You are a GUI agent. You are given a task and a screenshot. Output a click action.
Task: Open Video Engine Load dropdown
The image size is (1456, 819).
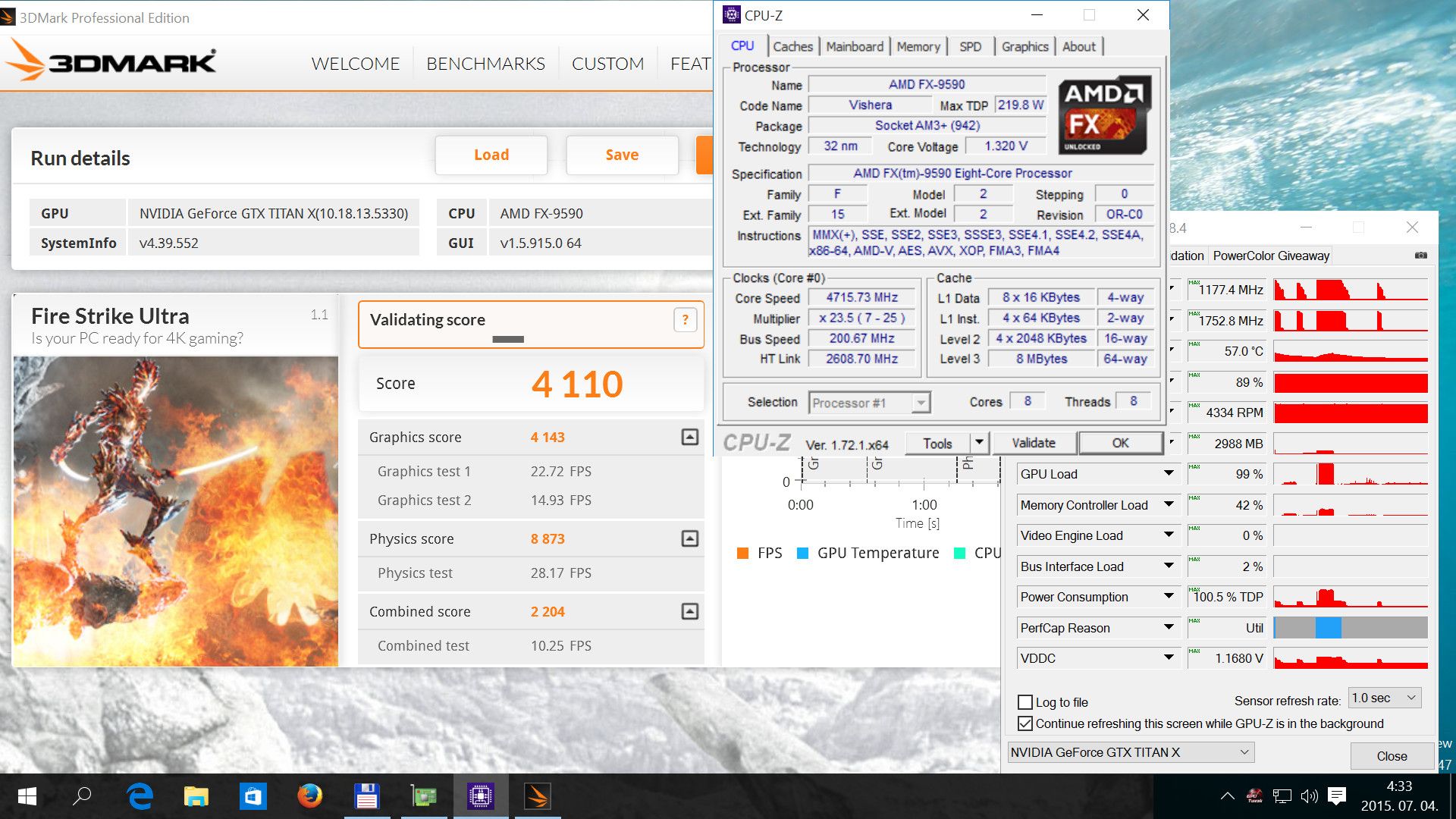click(1169, 535)
